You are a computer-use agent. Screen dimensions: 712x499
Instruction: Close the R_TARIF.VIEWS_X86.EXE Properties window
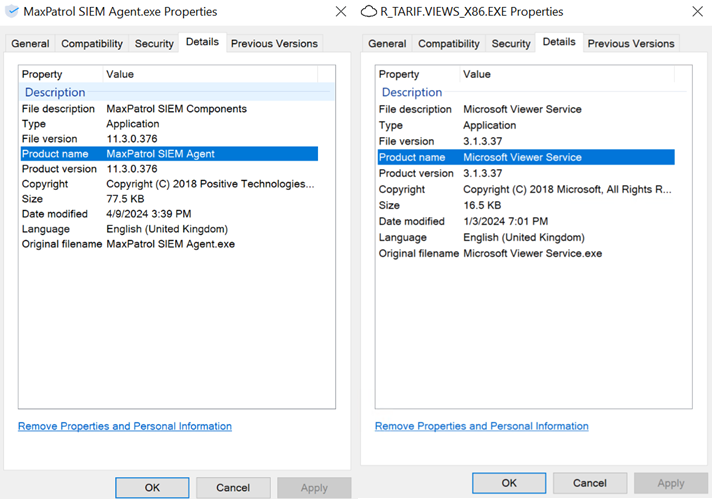pyautogui.click(x=697, y=11)
